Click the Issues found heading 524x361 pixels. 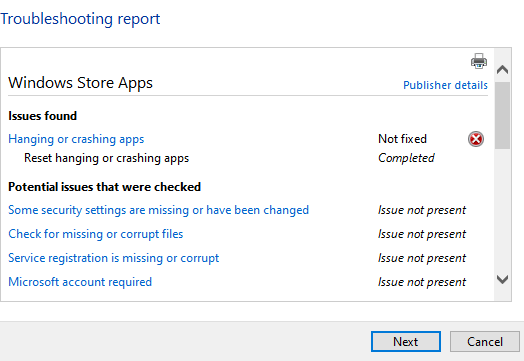click(42, 116)
